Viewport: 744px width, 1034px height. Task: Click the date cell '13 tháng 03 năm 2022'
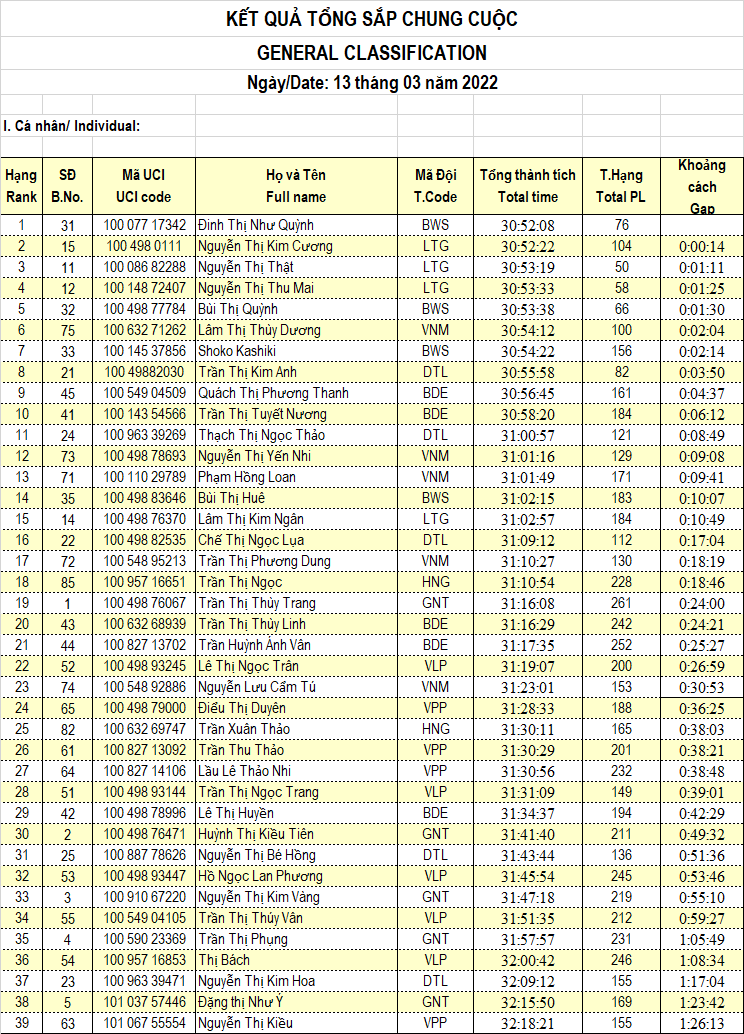pos(372,82)
